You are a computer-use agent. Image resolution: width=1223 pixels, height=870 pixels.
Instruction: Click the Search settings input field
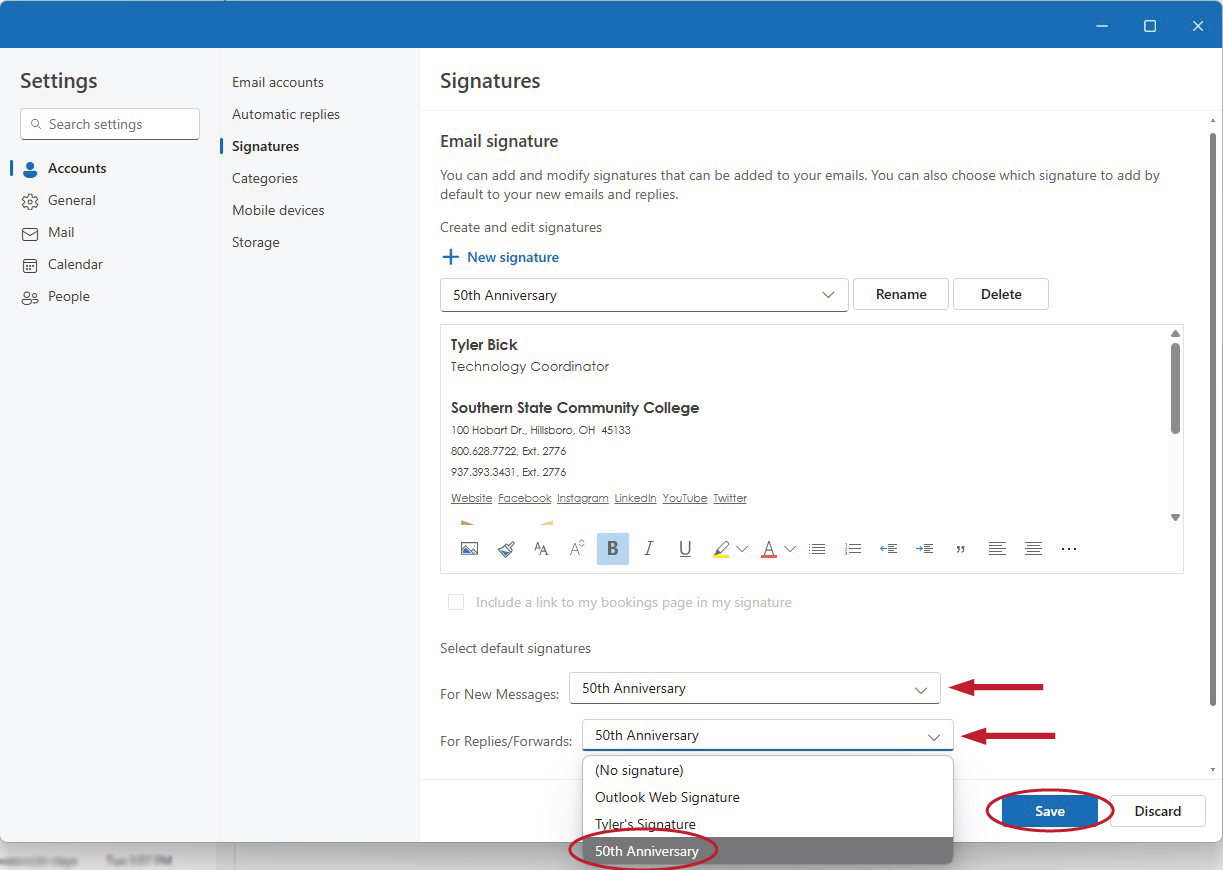tap(110, 124)
